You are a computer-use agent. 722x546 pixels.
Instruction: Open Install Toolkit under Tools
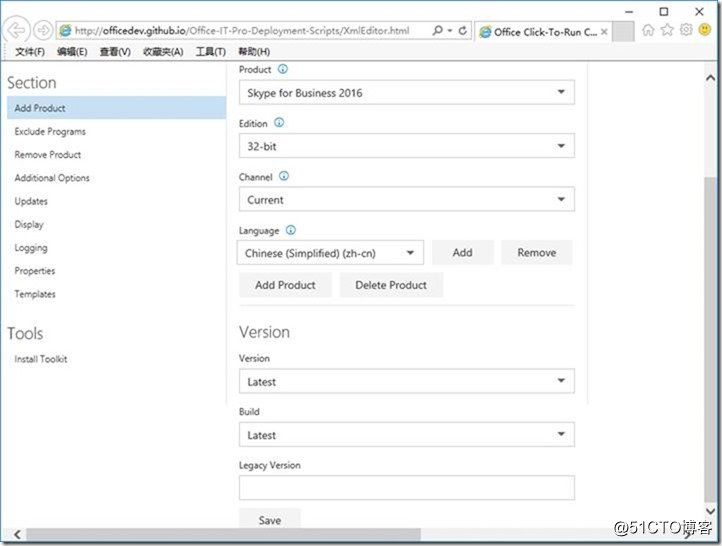coord(41,359)
